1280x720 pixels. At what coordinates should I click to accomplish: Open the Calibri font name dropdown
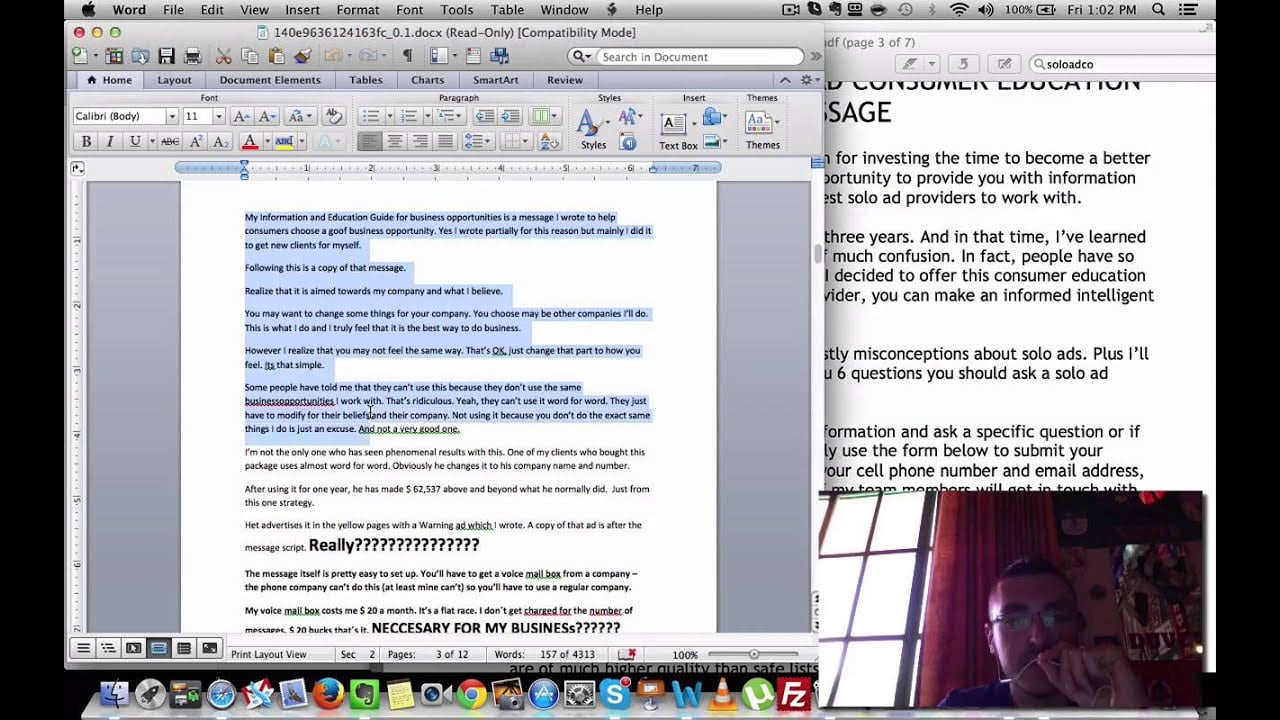172,117
